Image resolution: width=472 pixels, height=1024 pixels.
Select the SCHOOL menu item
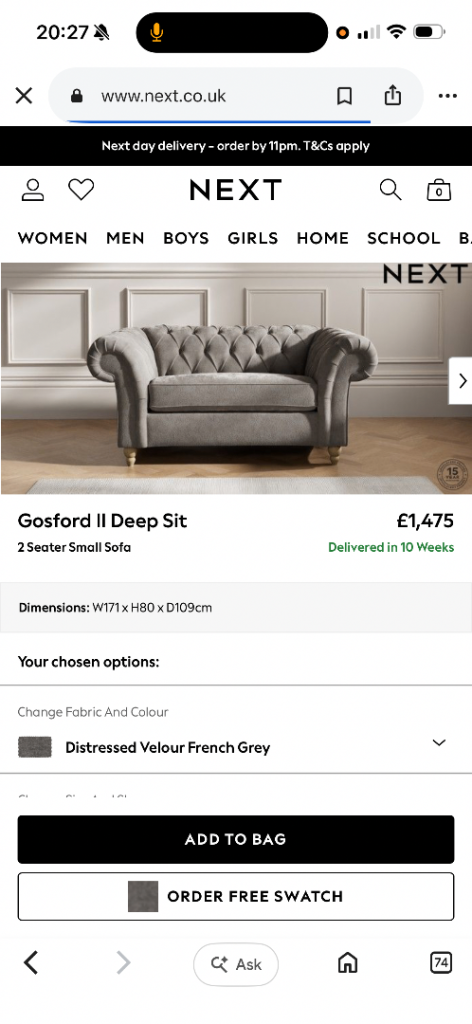[403, 238]
